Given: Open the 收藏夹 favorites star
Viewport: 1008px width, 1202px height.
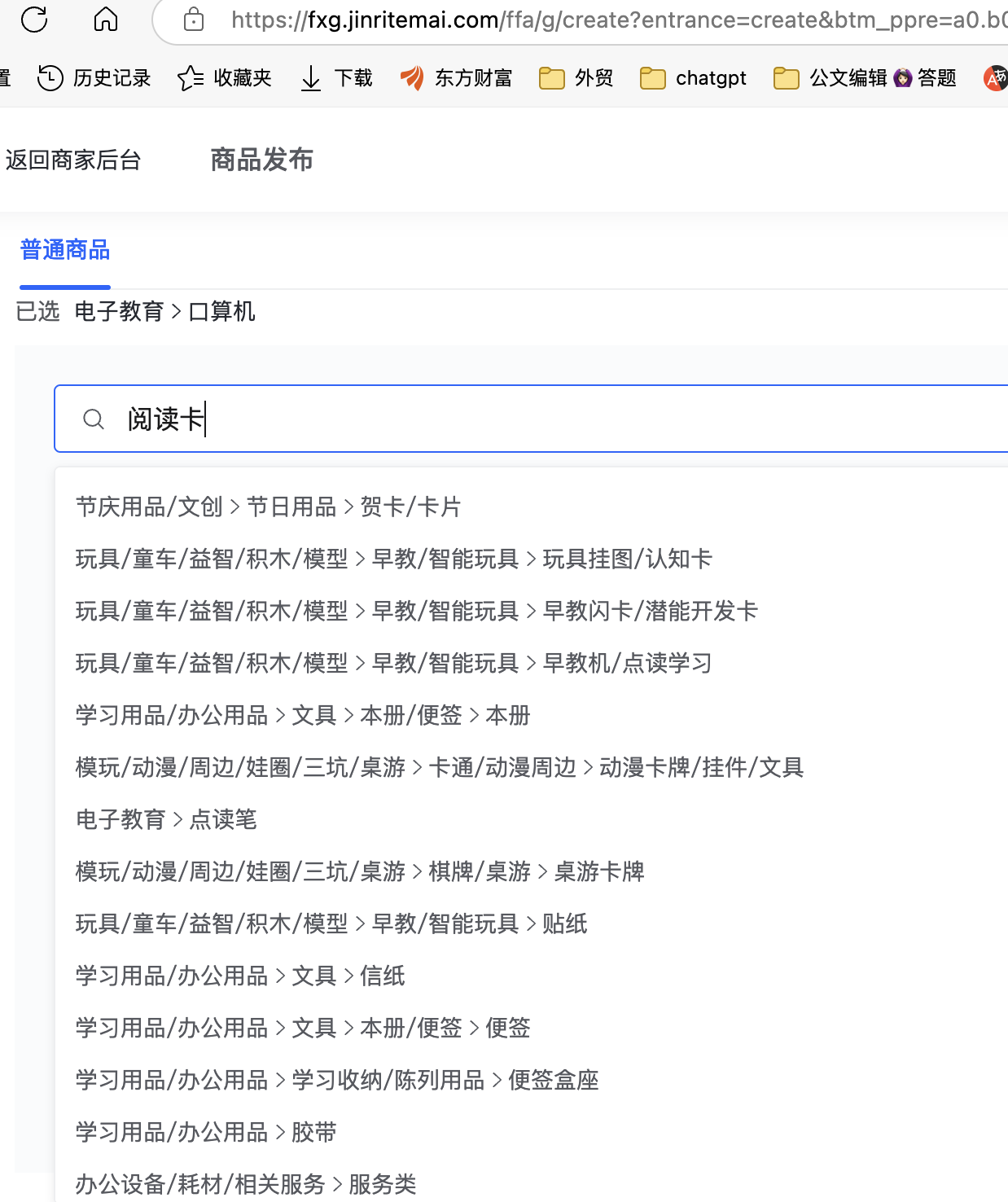Looking at the screenshot, I should pos(225,78).
